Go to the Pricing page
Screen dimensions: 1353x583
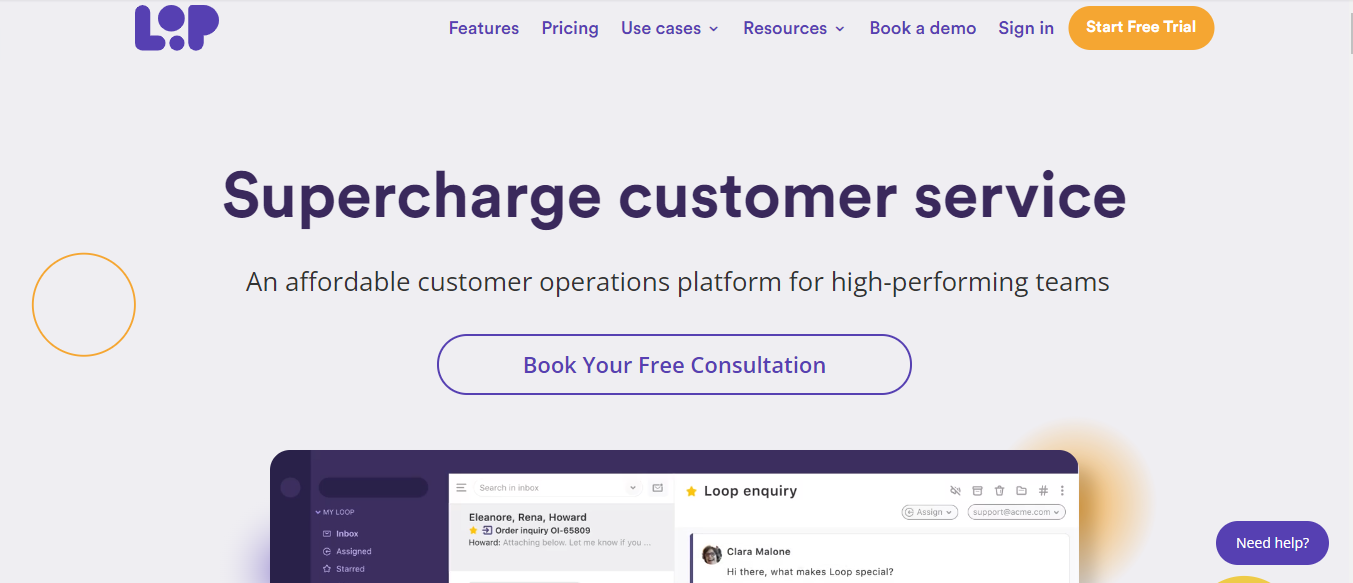(570, 28)
